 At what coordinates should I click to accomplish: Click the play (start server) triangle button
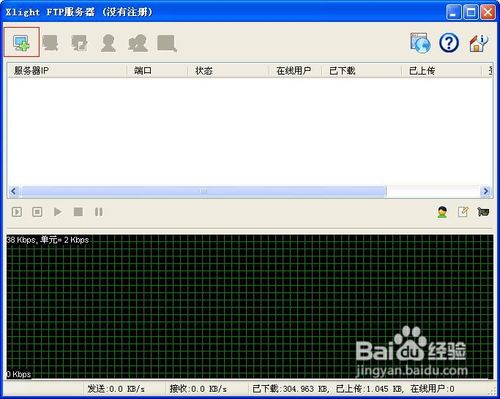coord(58,212)
